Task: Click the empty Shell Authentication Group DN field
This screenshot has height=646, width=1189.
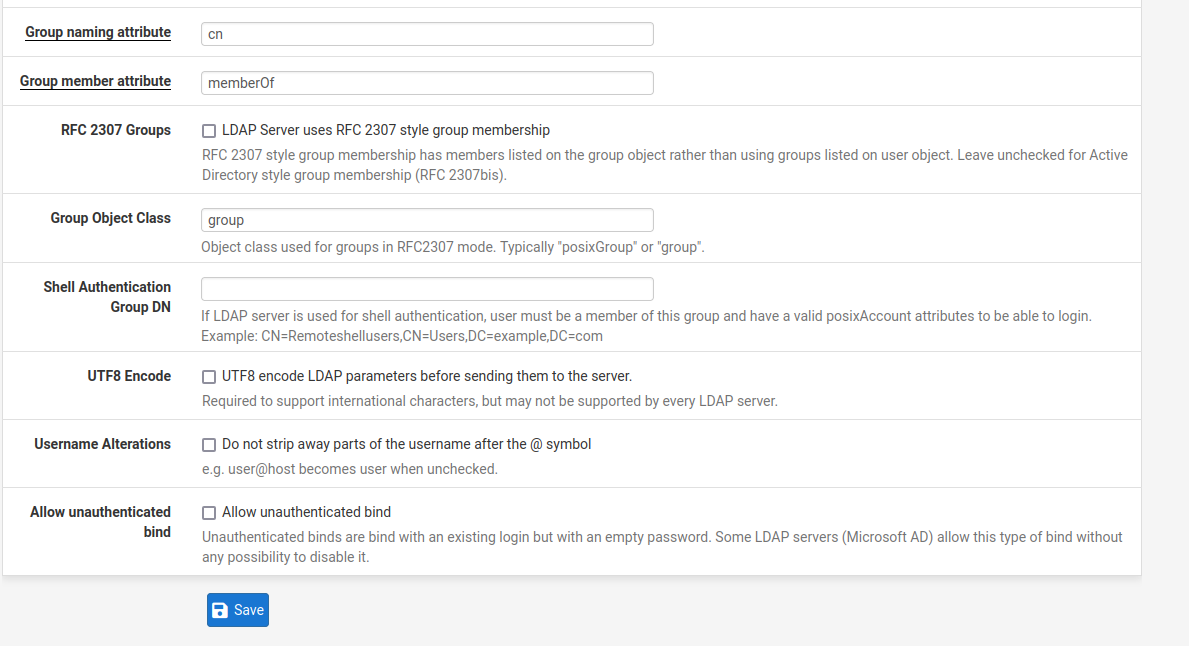Action: (427, 289)
